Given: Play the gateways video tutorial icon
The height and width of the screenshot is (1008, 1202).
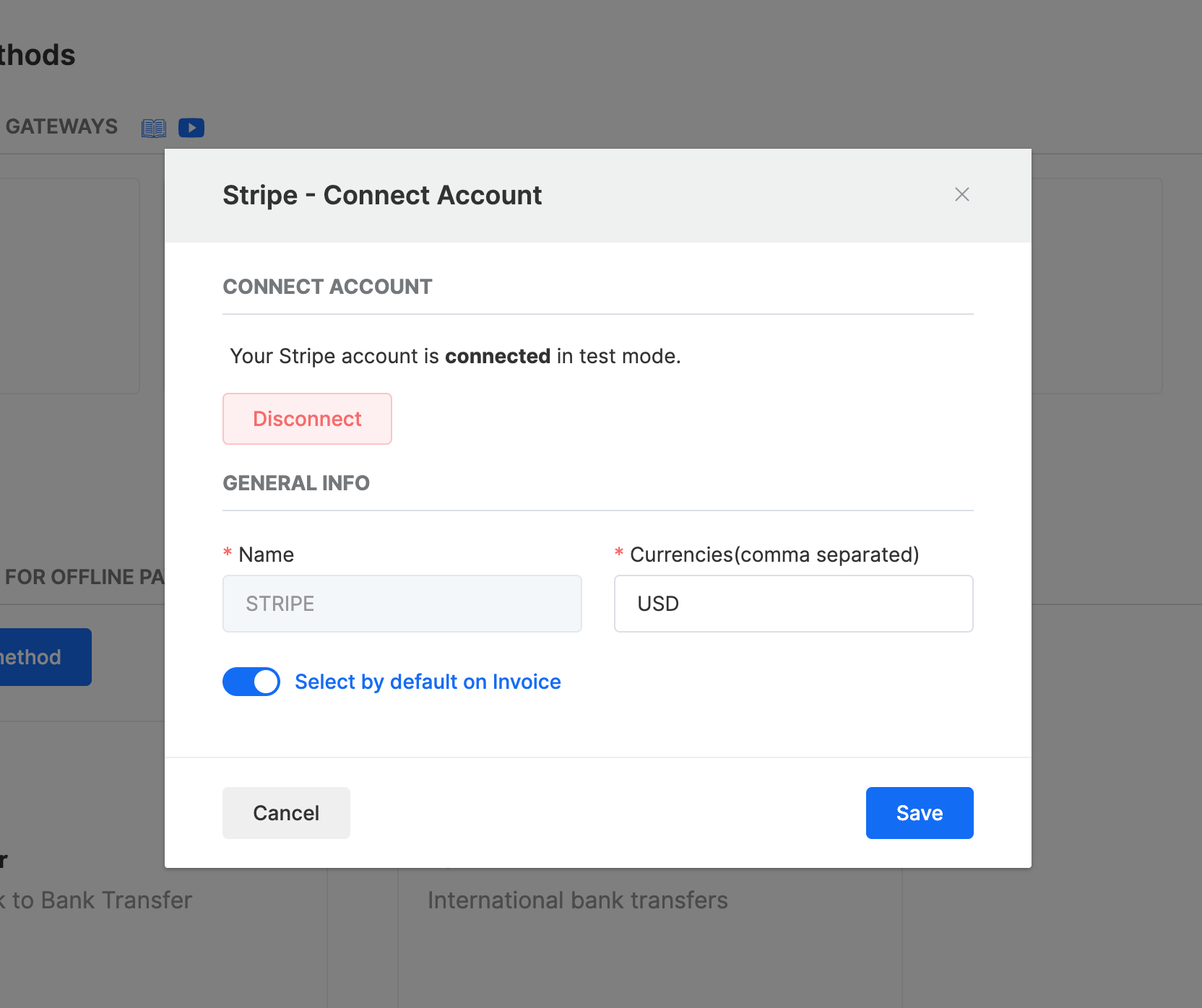Looking at the screenshot, I should click(191, 128).
